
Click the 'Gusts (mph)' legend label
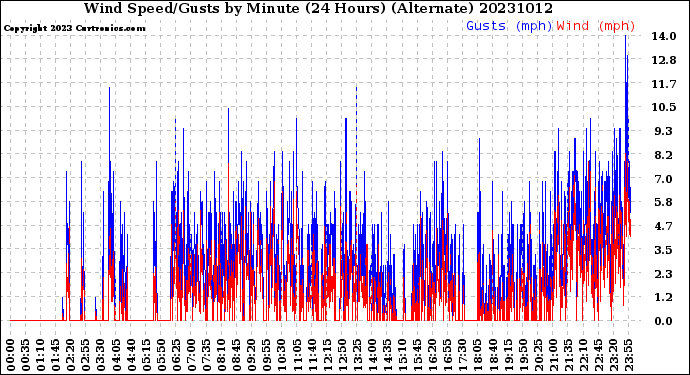tap(509, 26)
